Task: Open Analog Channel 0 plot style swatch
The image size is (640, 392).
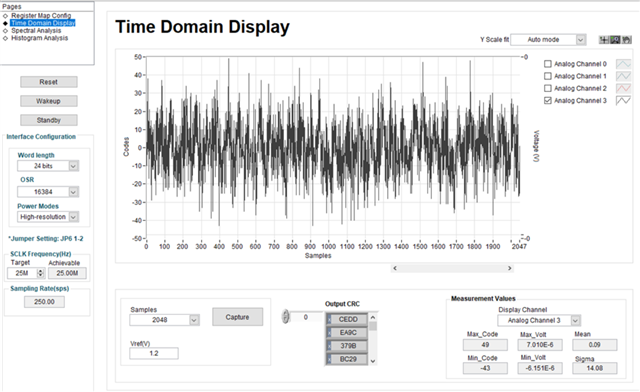Action: [623, 64]
